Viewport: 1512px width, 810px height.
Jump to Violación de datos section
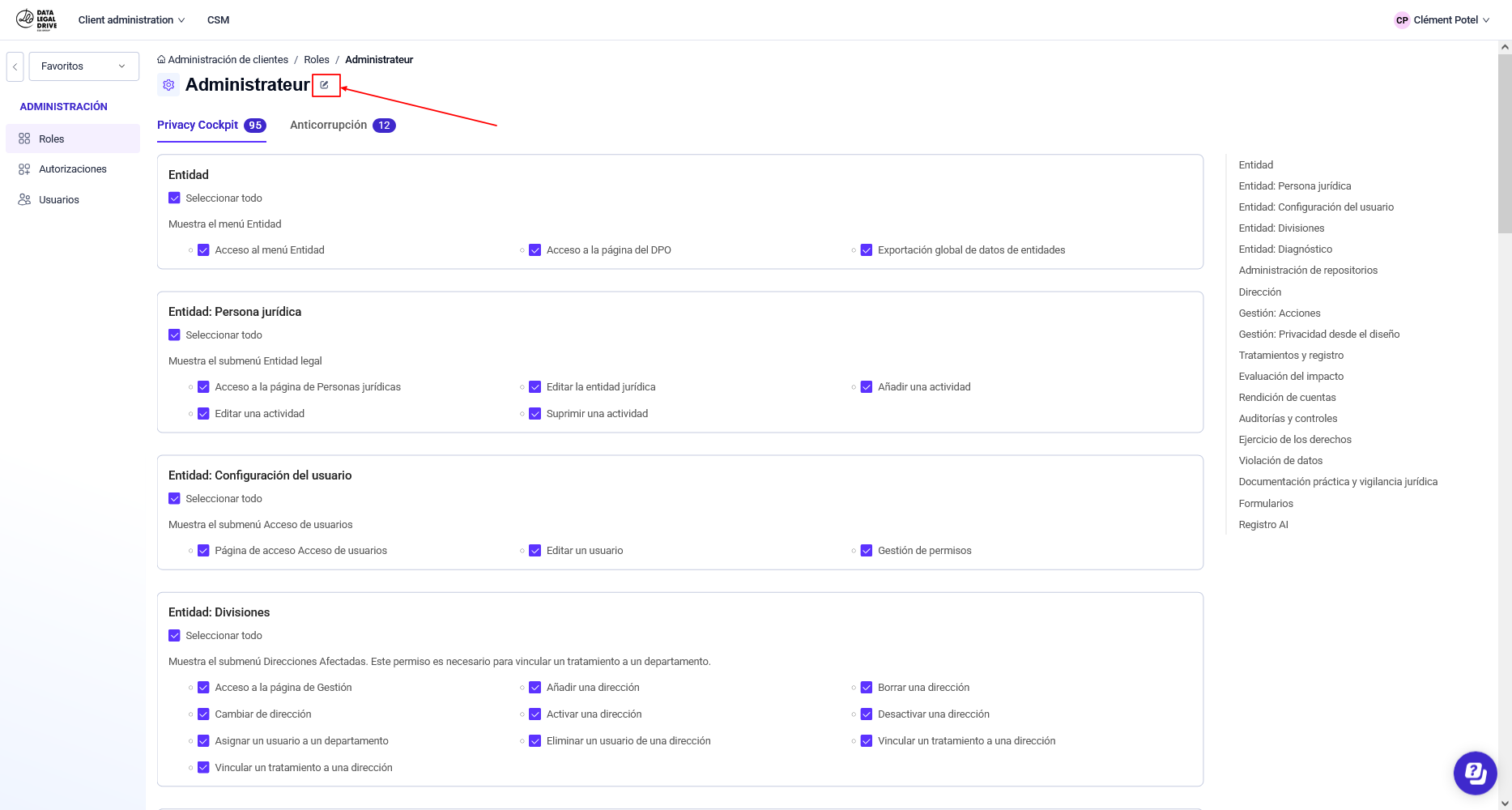click(1280, 461)
